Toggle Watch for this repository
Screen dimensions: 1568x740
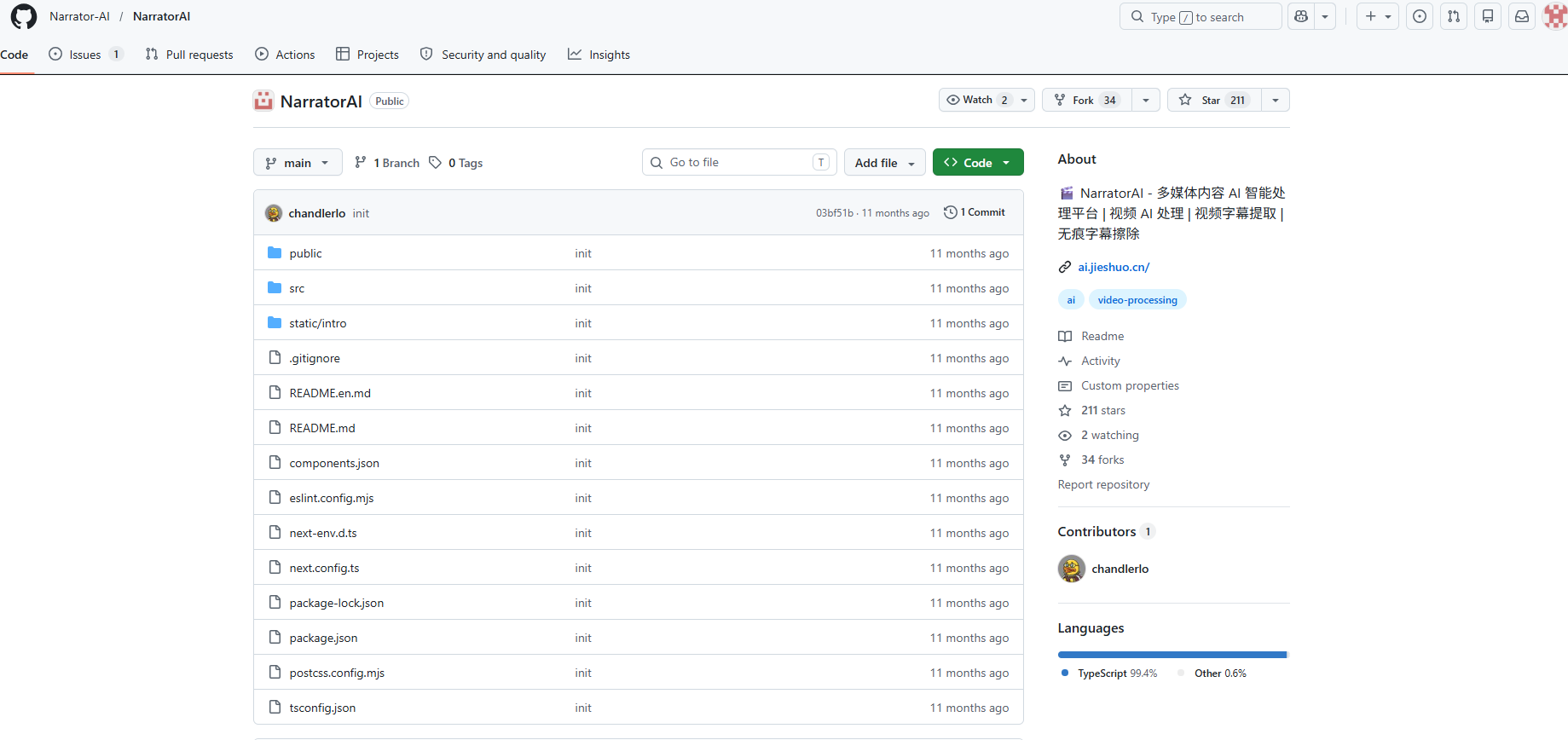[x=977, y=101]
